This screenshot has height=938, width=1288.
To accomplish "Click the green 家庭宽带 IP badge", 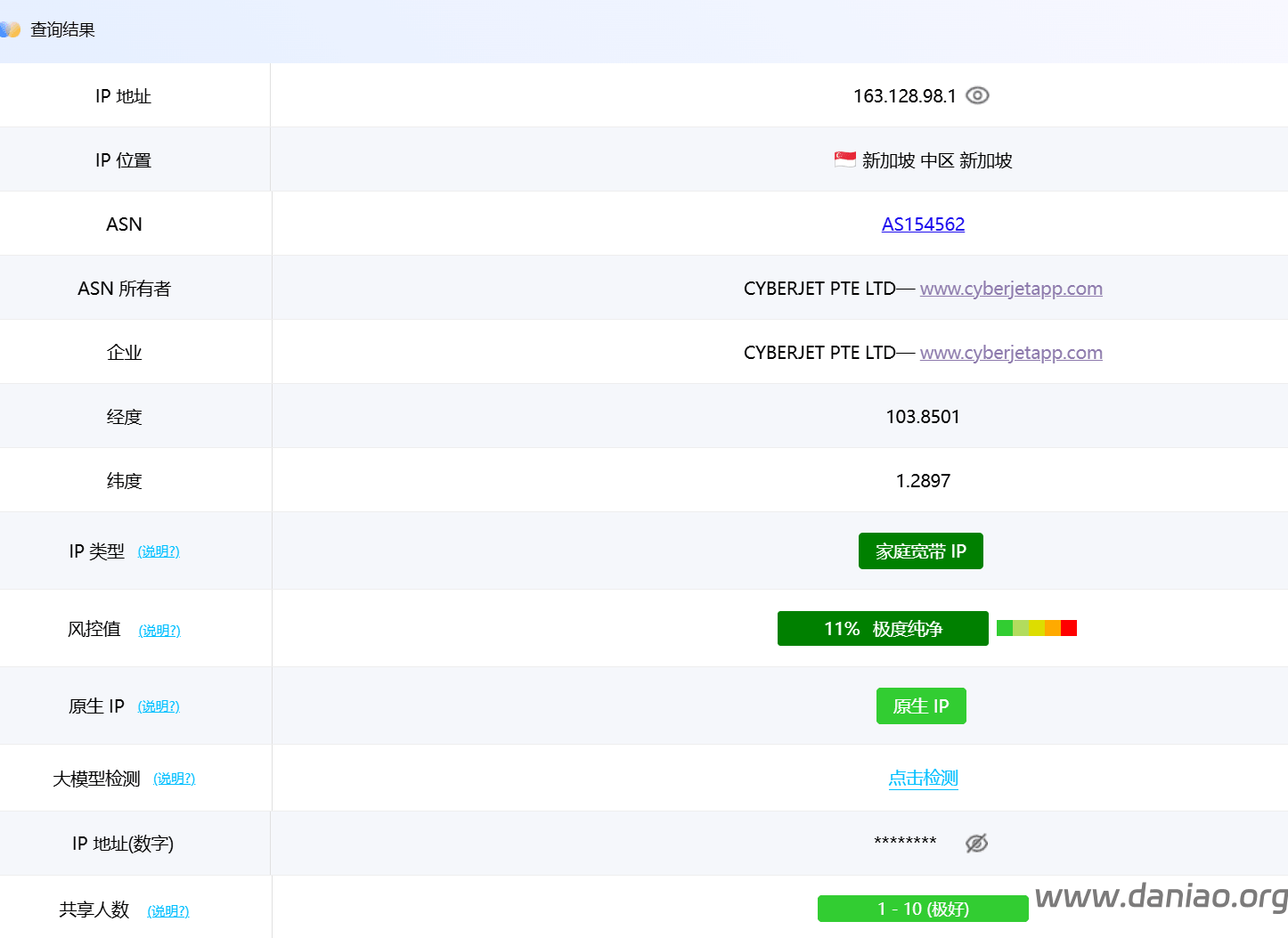I will tap(920, 551).
